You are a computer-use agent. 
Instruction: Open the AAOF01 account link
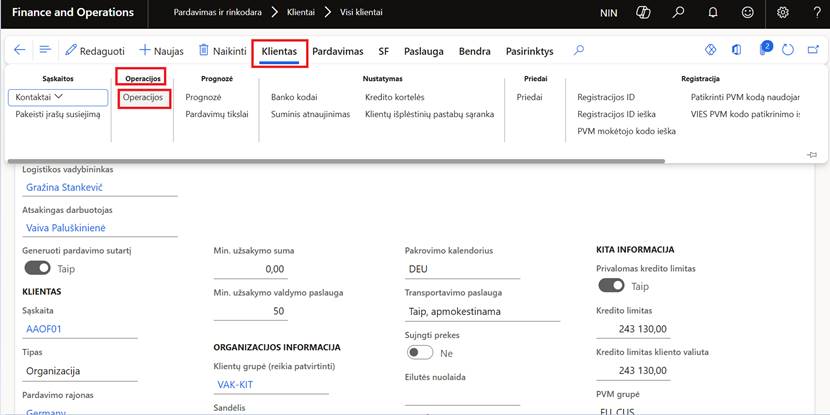pyautogui.click(x=44, y=329)
